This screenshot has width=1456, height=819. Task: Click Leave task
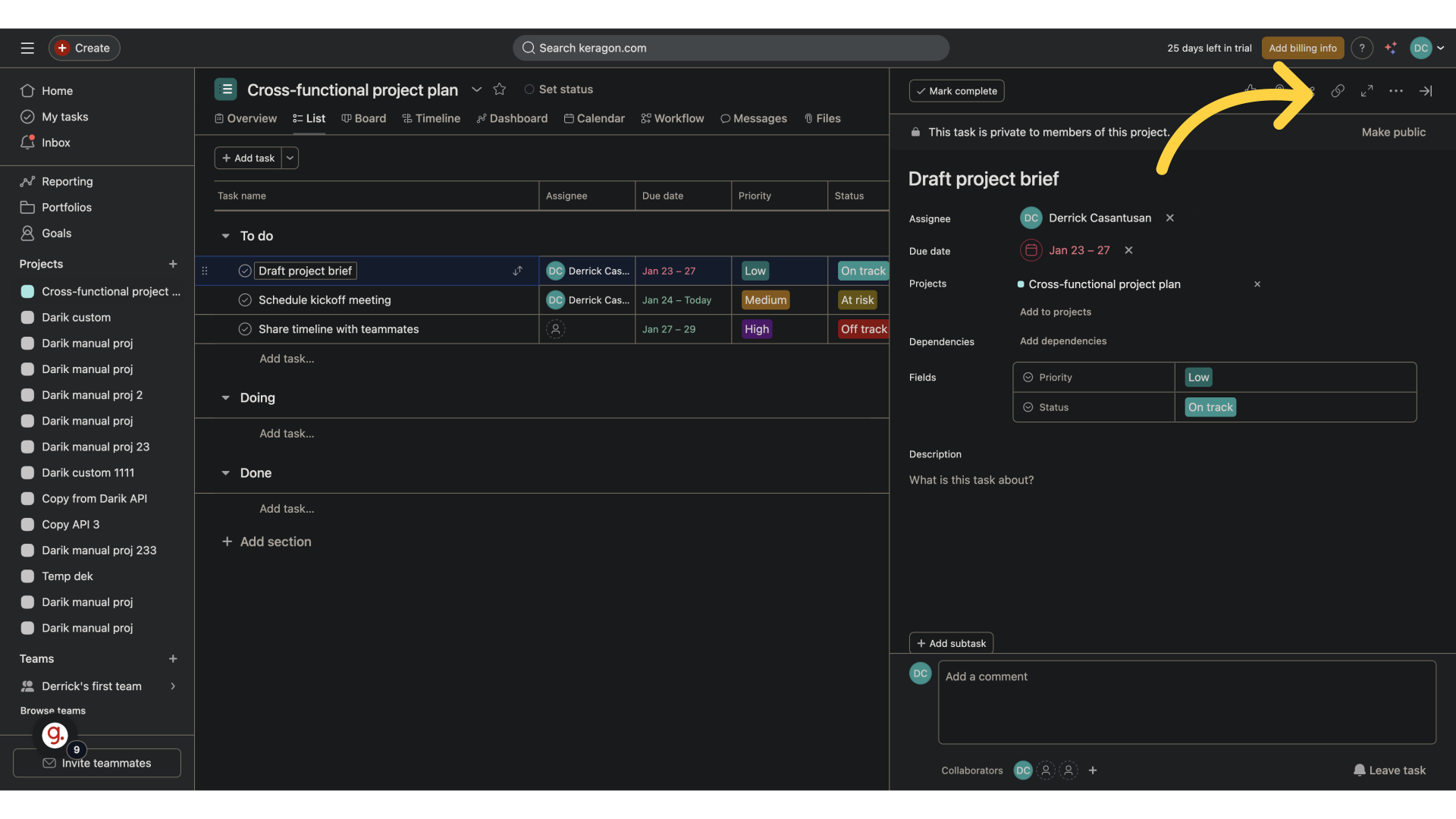(1389, 770)
